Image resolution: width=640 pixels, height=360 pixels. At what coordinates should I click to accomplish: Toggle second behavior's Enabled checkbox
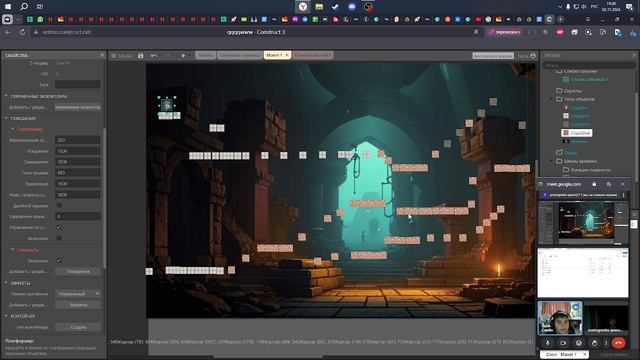(59, 260)
